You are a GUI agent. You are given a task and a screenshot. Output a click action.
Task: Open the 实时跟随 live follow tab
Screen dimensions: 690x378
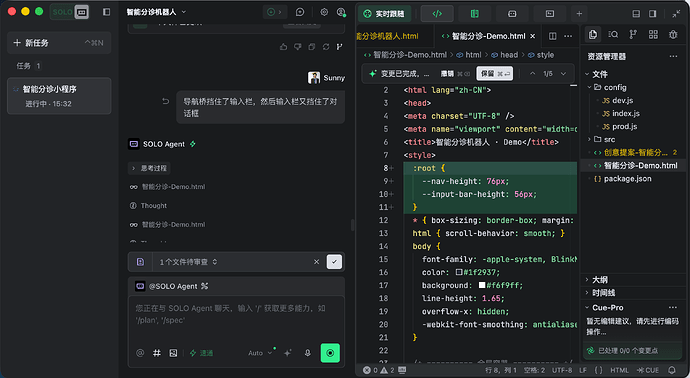385,14
